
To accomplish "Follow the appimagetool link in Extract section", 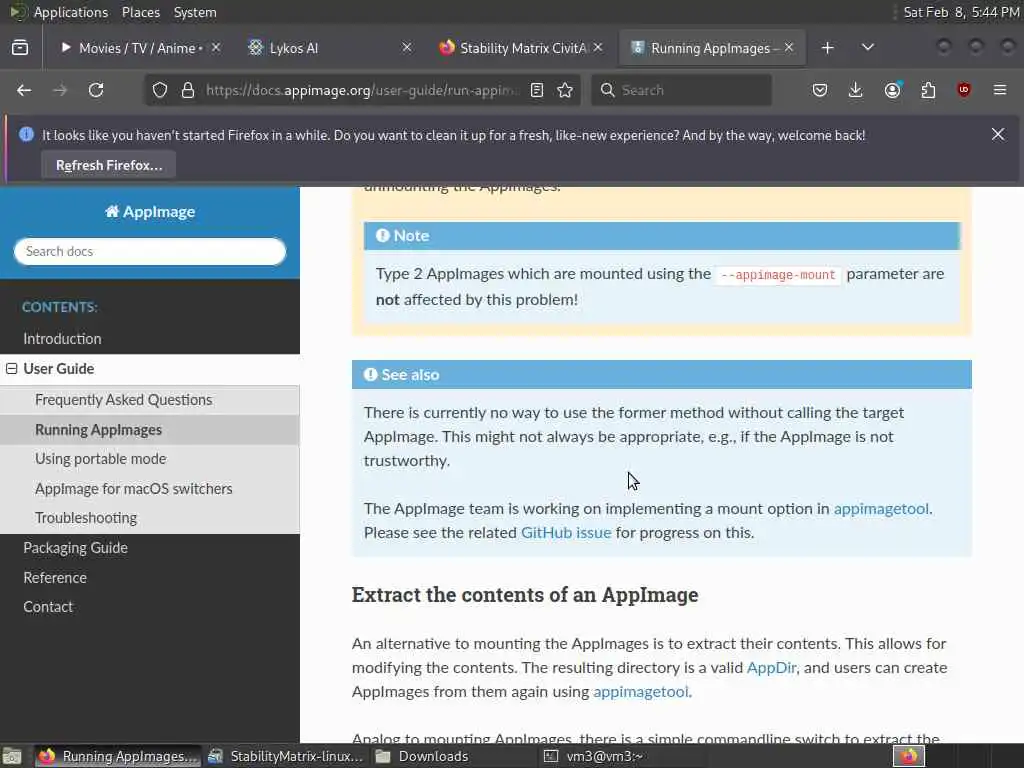I will (641, 692).
